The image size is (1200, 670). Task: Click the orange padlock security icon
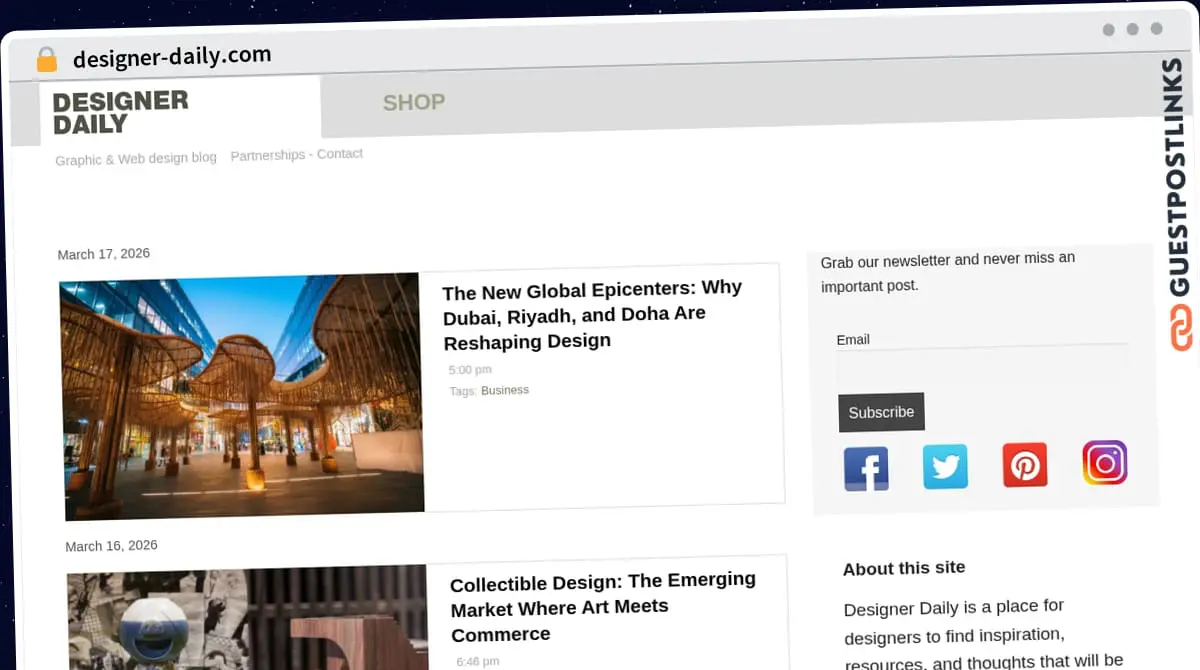pyautogui.click(x=46, y=60)
